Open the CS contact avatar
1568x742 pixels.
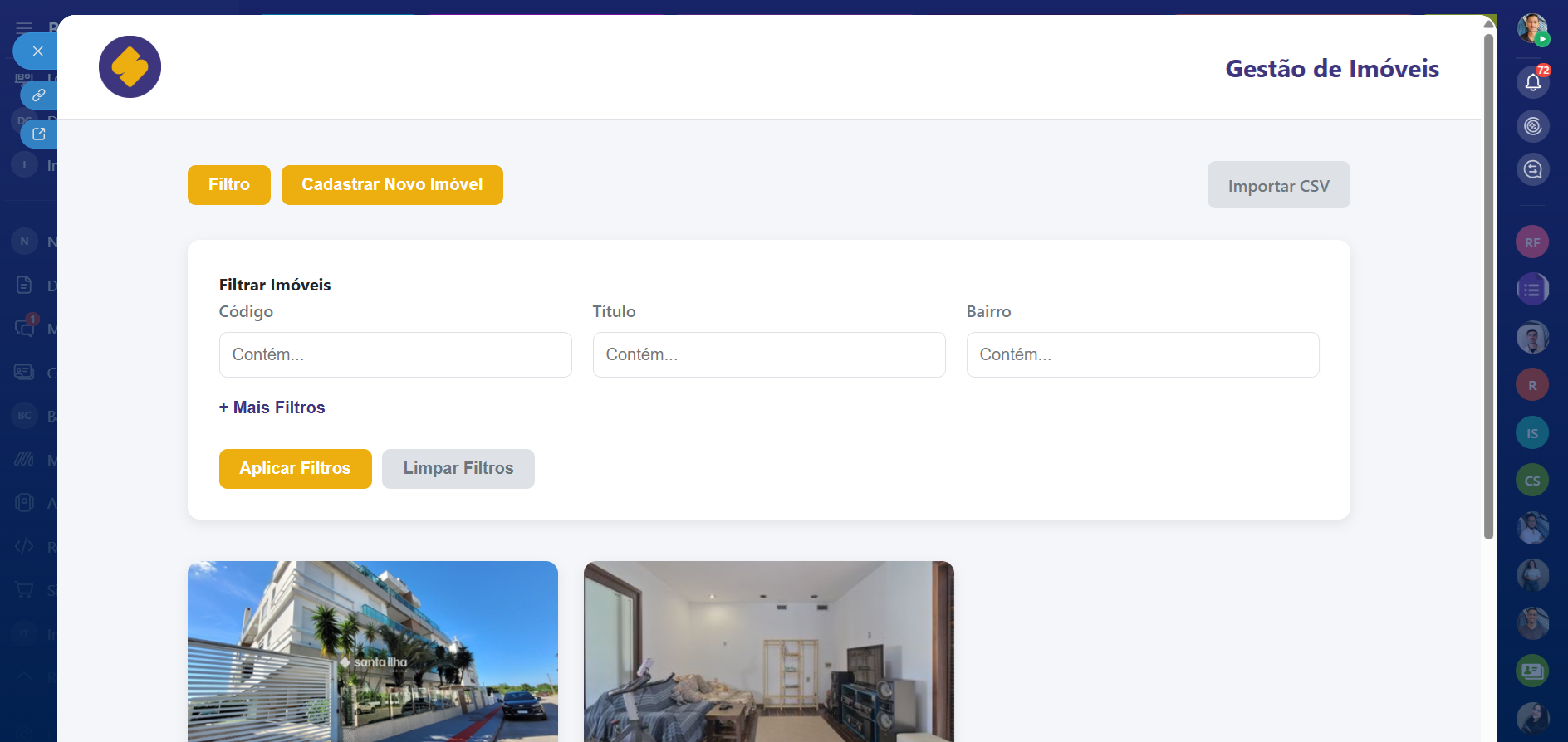(x=1532, y=481)
